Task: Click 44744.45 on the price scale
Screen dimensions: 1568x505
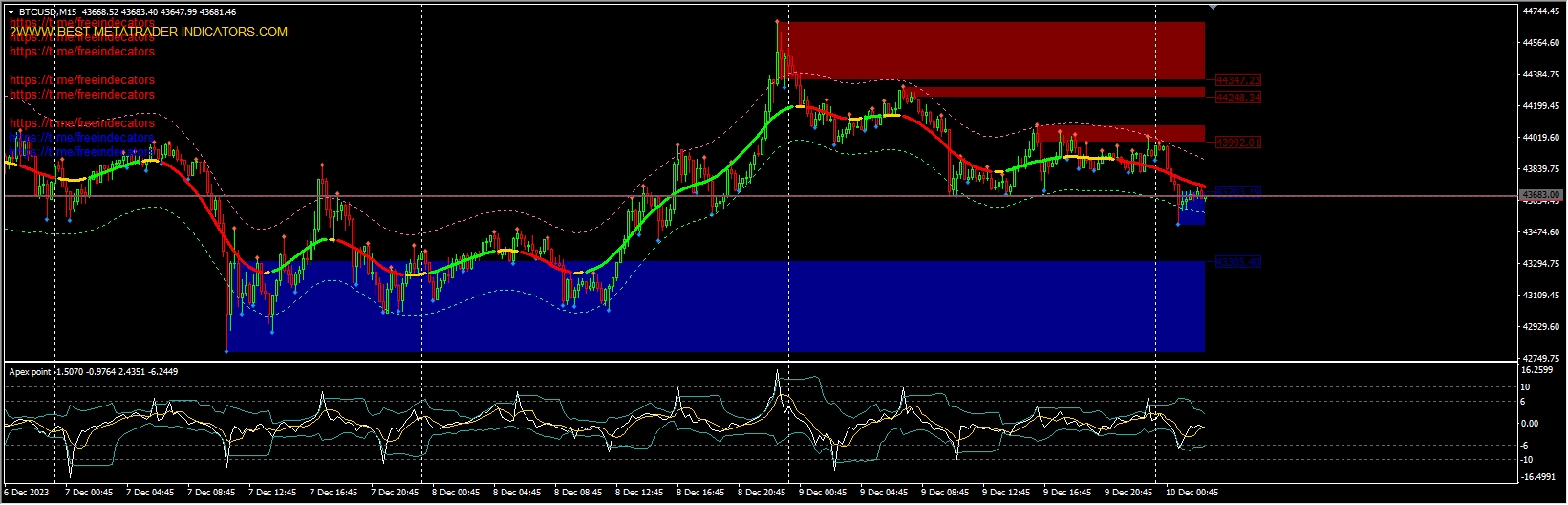Action: pos(1540,11)
